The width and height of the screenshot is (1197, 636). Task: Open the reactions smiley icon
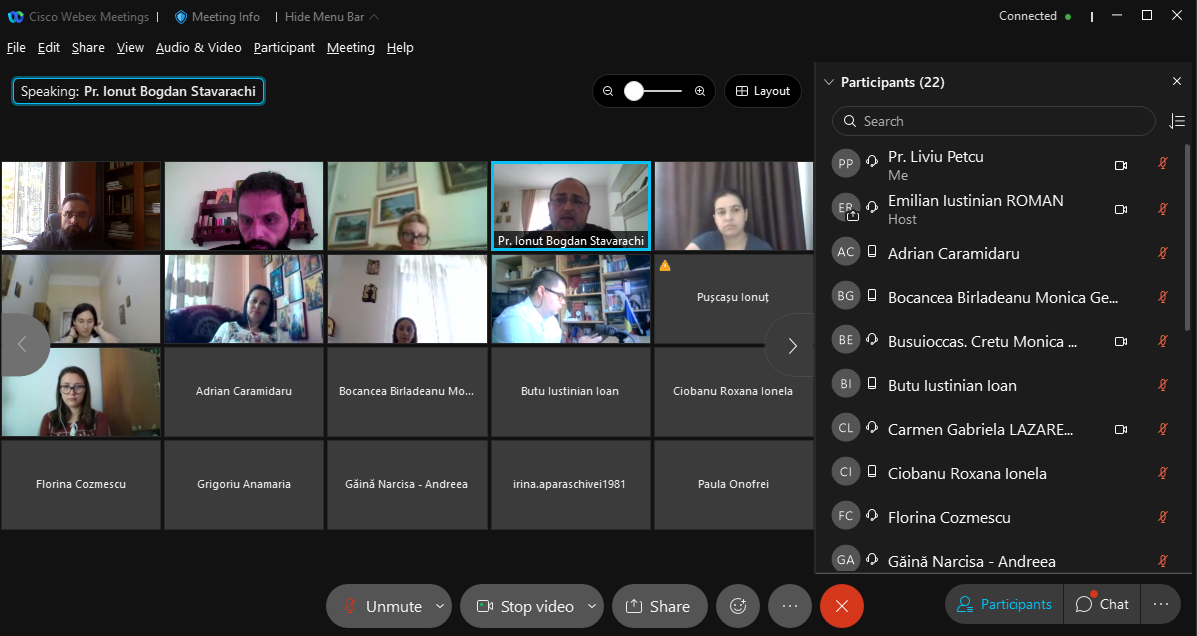738,606
